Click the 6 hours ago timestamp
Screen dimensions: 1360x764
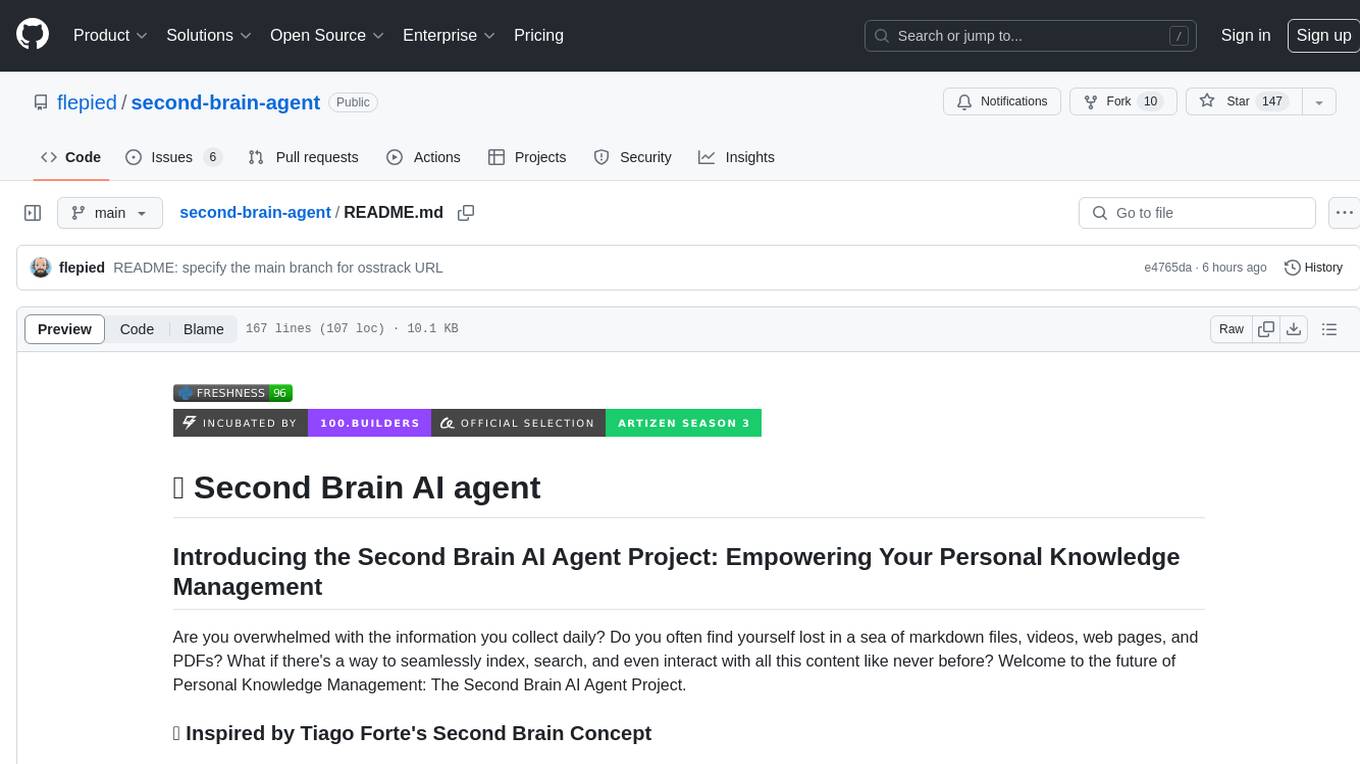pyautogui.click(x=1235, y=268)
